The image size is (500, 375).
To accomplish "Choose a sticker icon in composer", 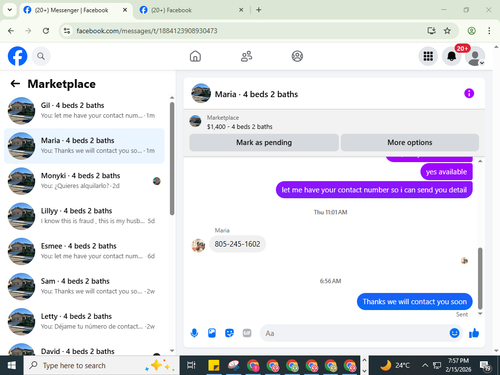I will tap(229, 333).
